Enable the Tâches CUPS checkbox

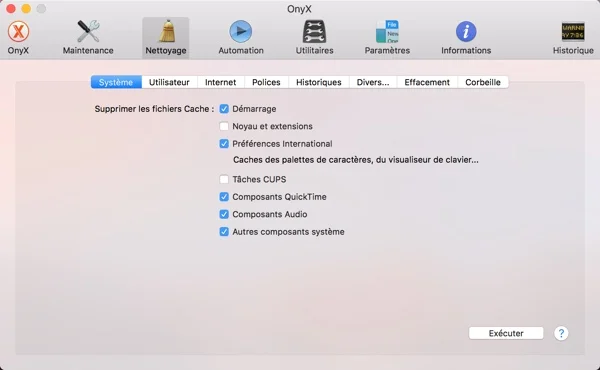click(x=224, y=179)
